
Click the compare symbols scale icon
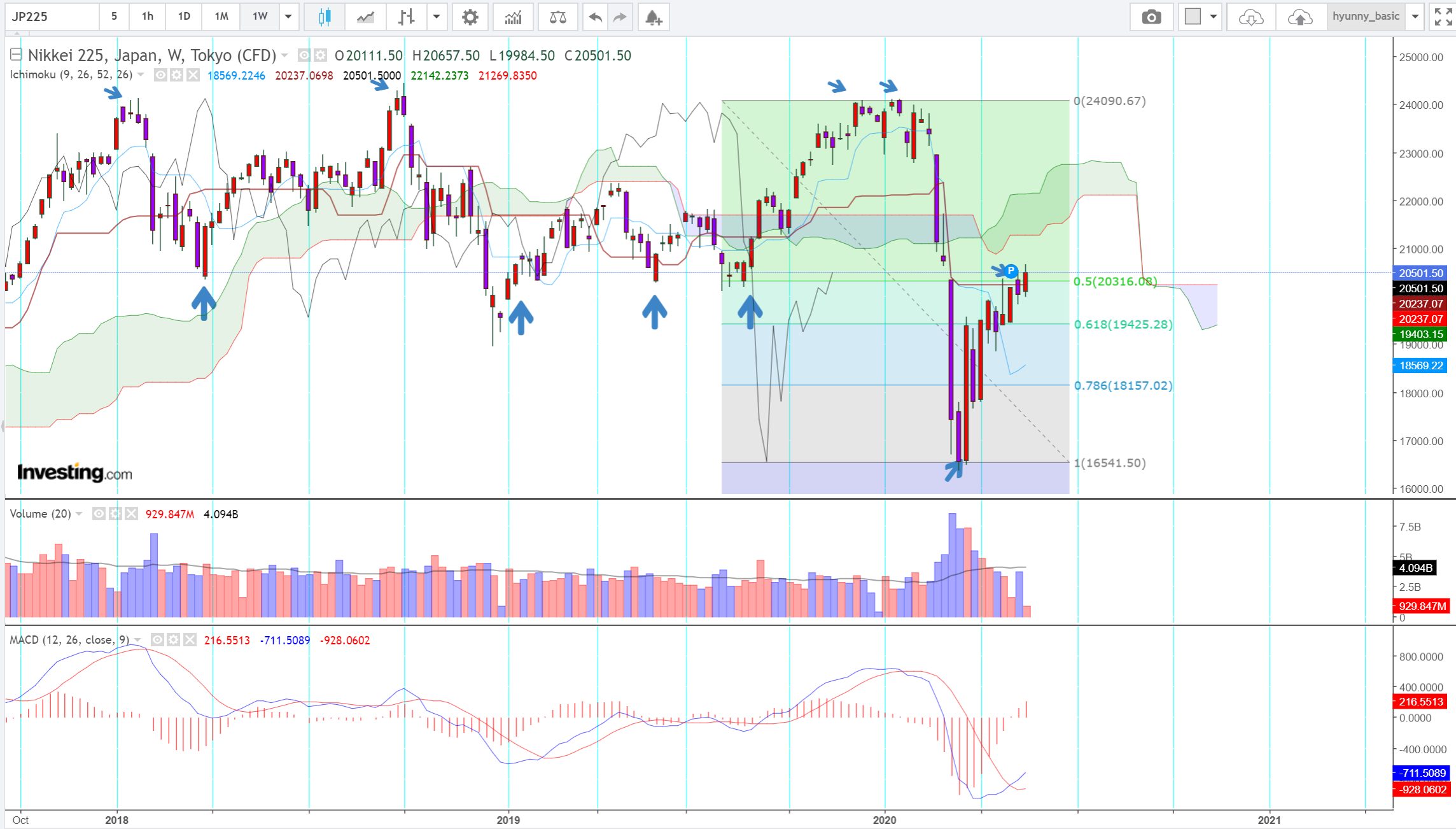pyautogui.click(x=557, y=17)
